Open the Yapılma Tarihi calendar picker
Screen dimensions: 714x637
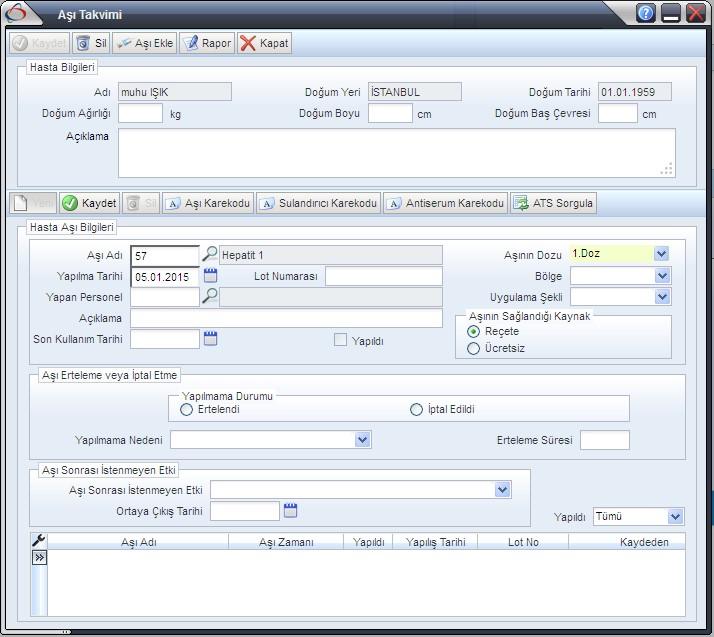coord(210,276)
